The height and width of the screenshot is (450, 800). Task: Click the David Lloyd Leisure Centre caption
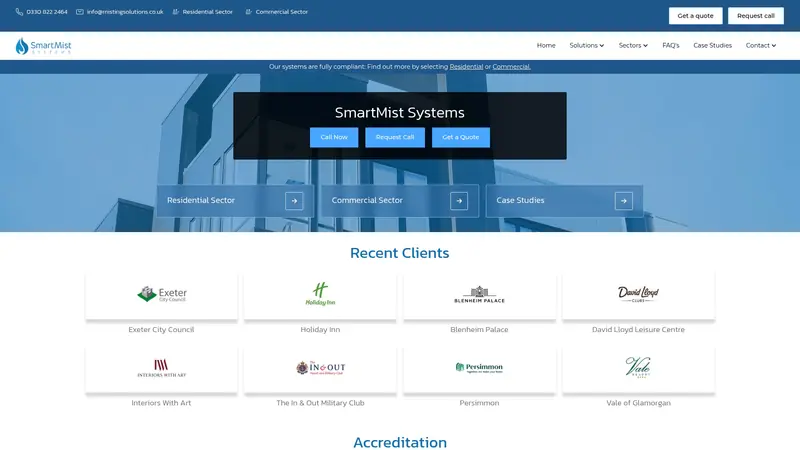(638, 330)
